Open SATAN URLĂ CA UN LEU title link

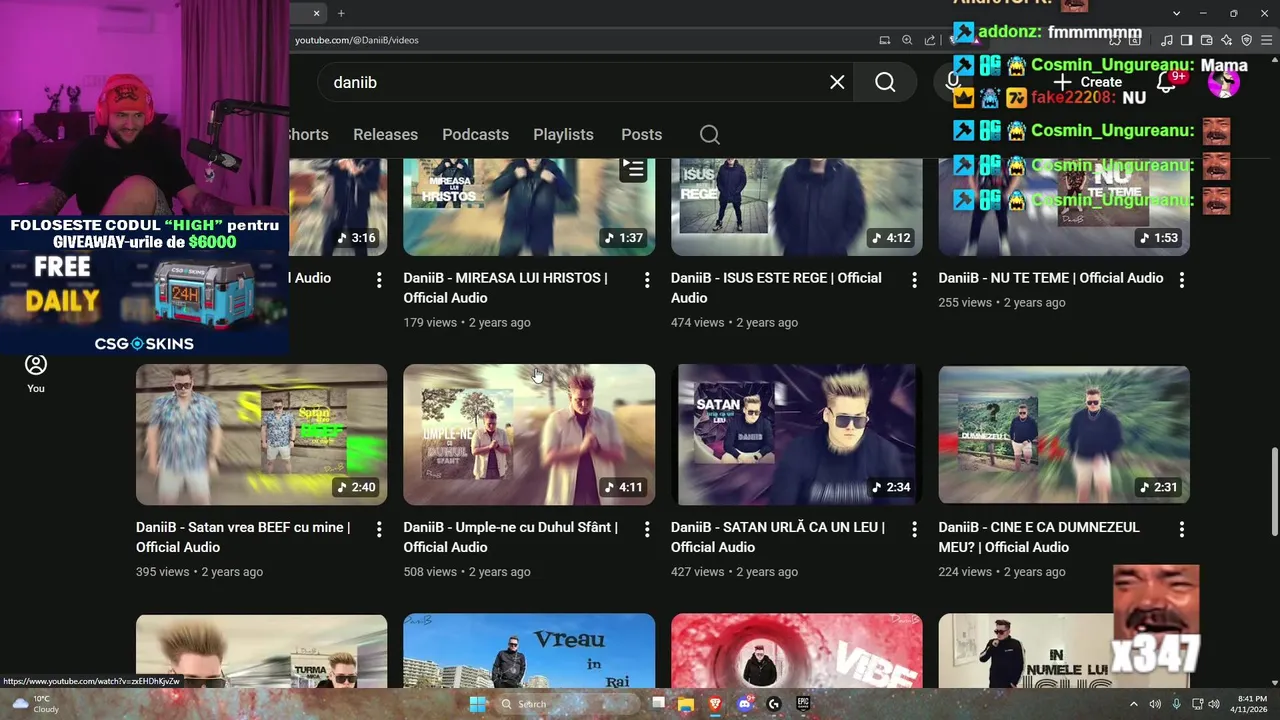click(x=777, y=537)
